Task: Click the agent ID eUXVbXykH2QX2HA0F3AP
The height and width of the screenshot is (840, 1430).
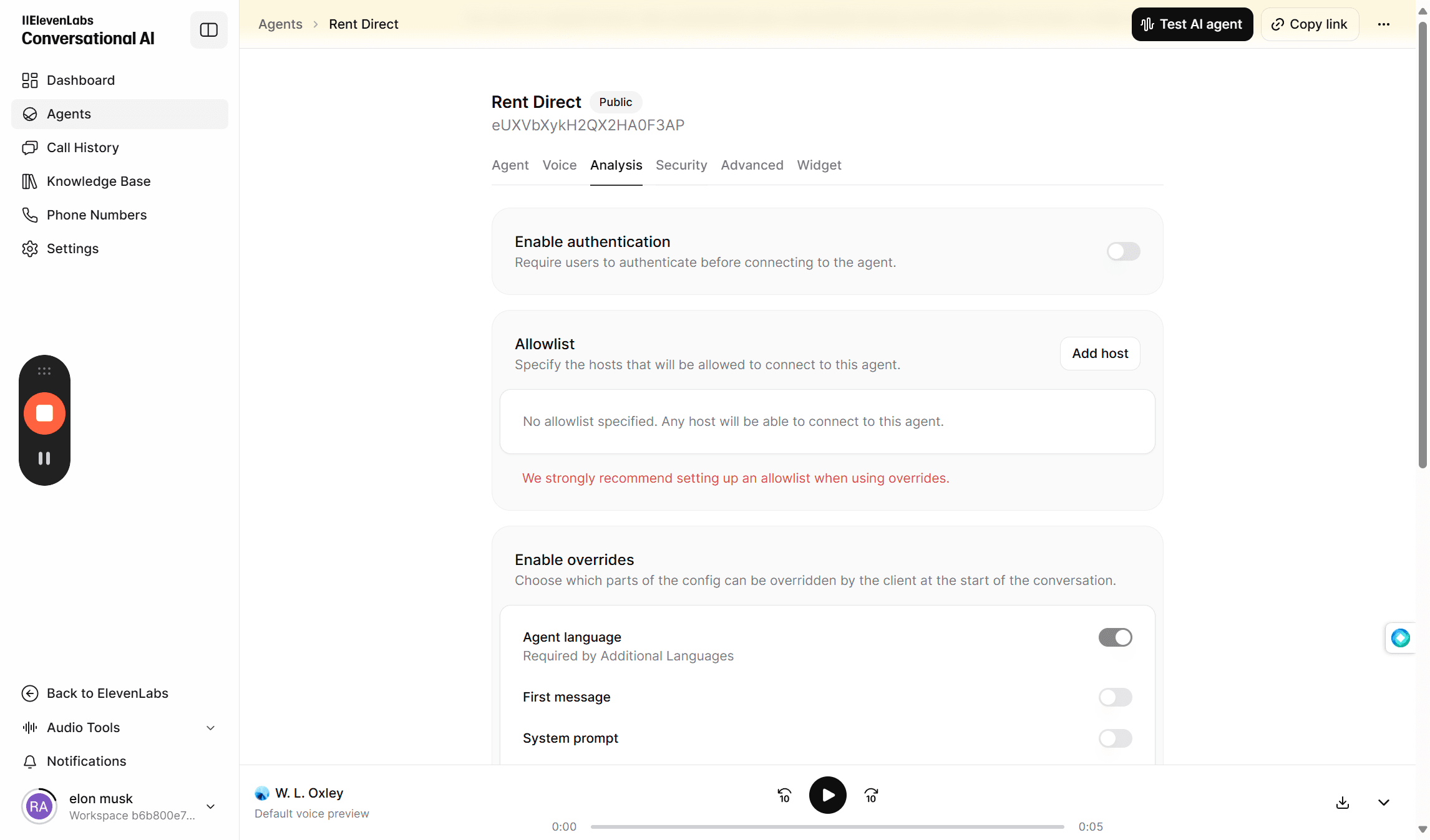Action: tap(588, 125)
